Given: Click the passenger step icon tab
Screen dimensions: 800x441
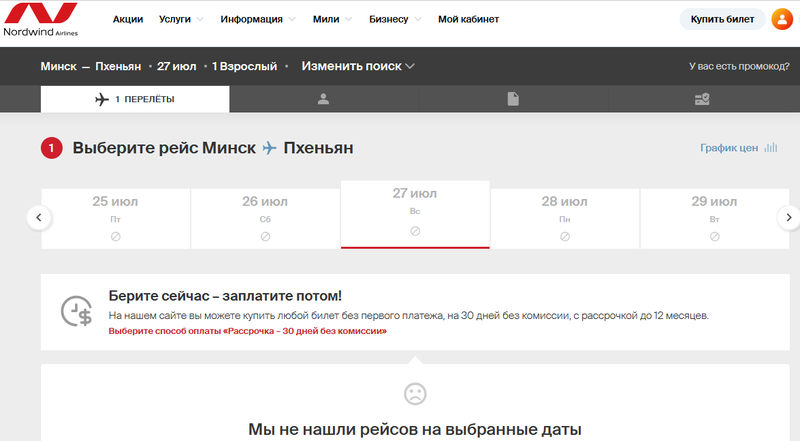Looking at the screenshot, I should pos(323,99).
